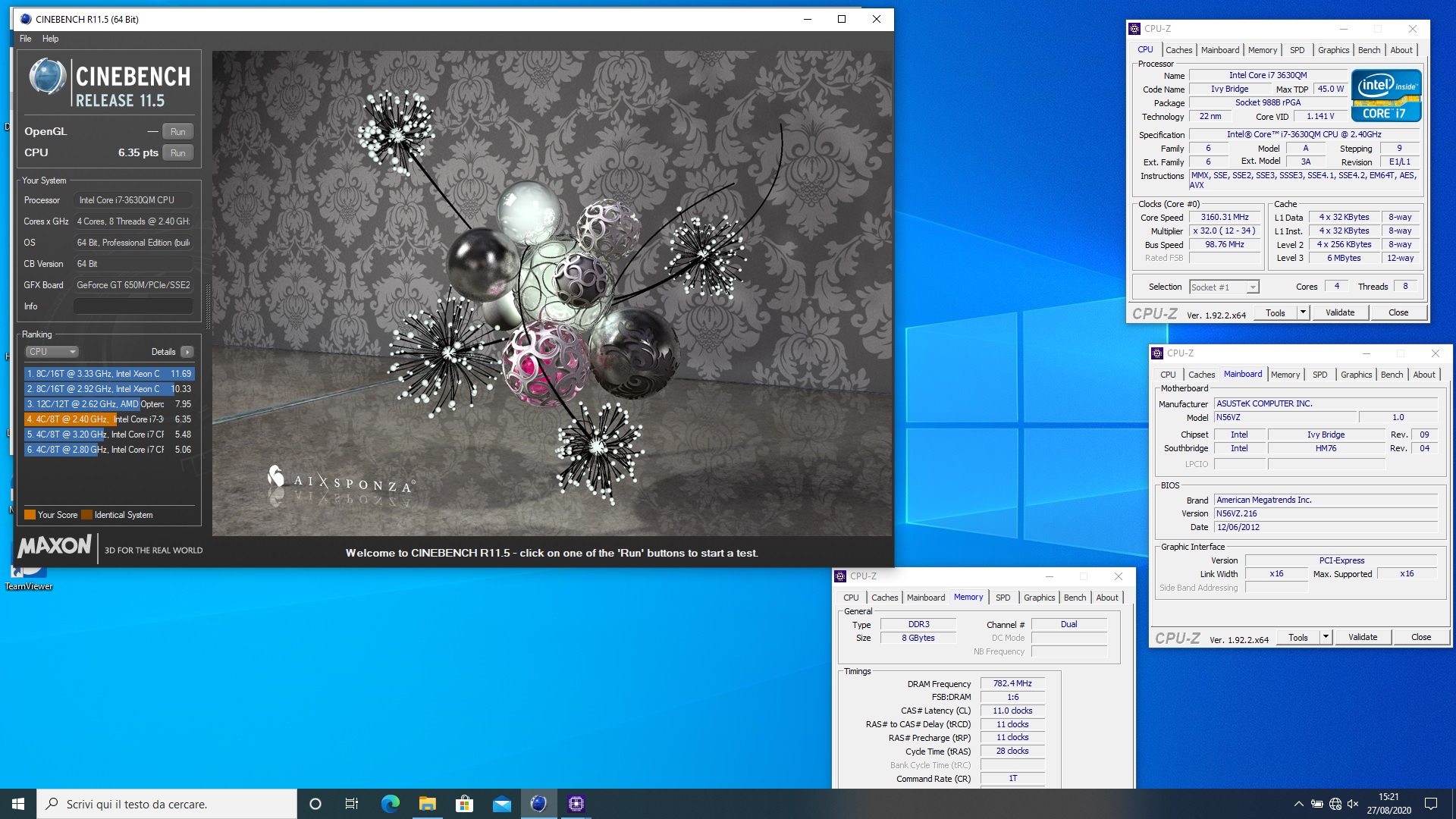Click Mainboard CPU-Z window title icon
The image size is (1456, 819).
(1157, 353)
